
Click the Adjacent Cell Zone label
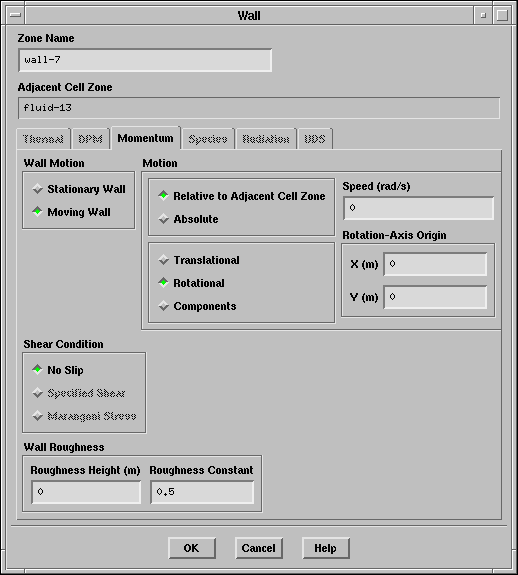65,87
